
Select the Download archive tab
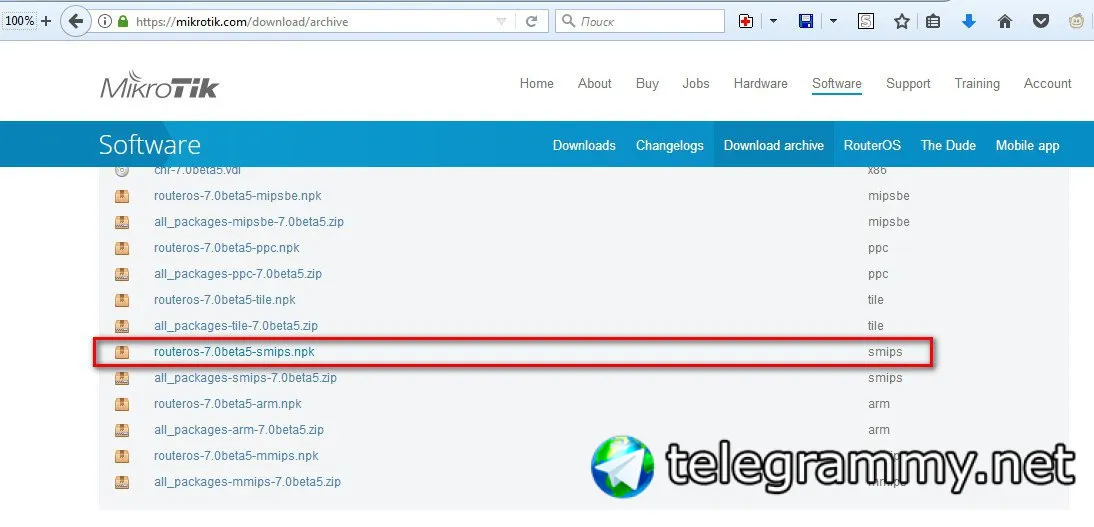[774, 145]
